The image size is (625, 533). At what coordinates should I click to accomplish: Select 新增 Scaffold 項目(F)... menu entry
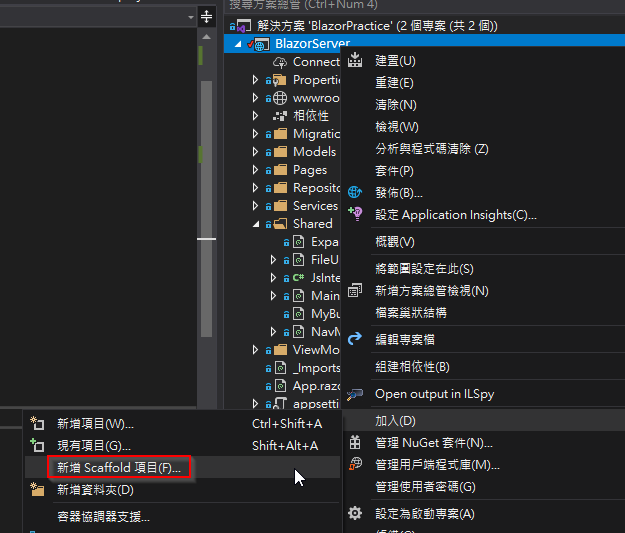click(x=182, y=467)
